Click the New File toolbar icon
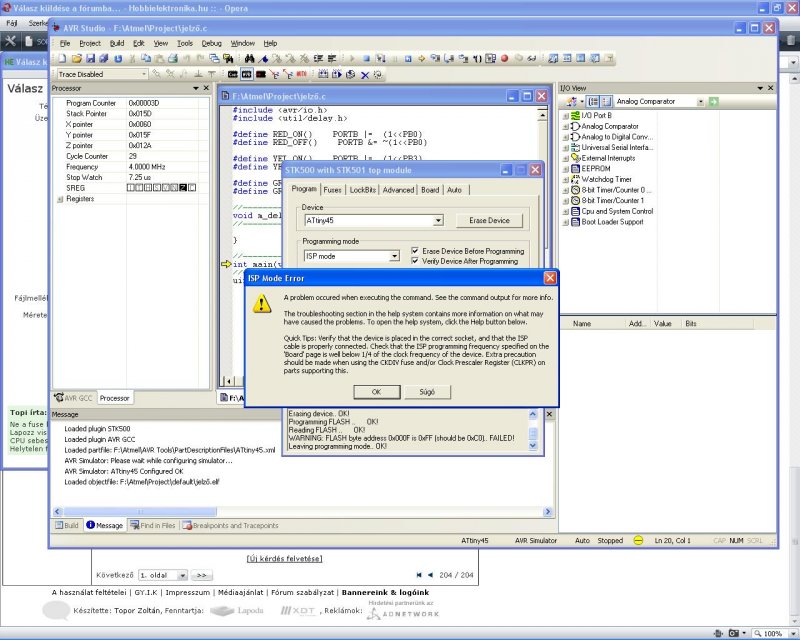The image size is (800, 640). tap(62, 59)
